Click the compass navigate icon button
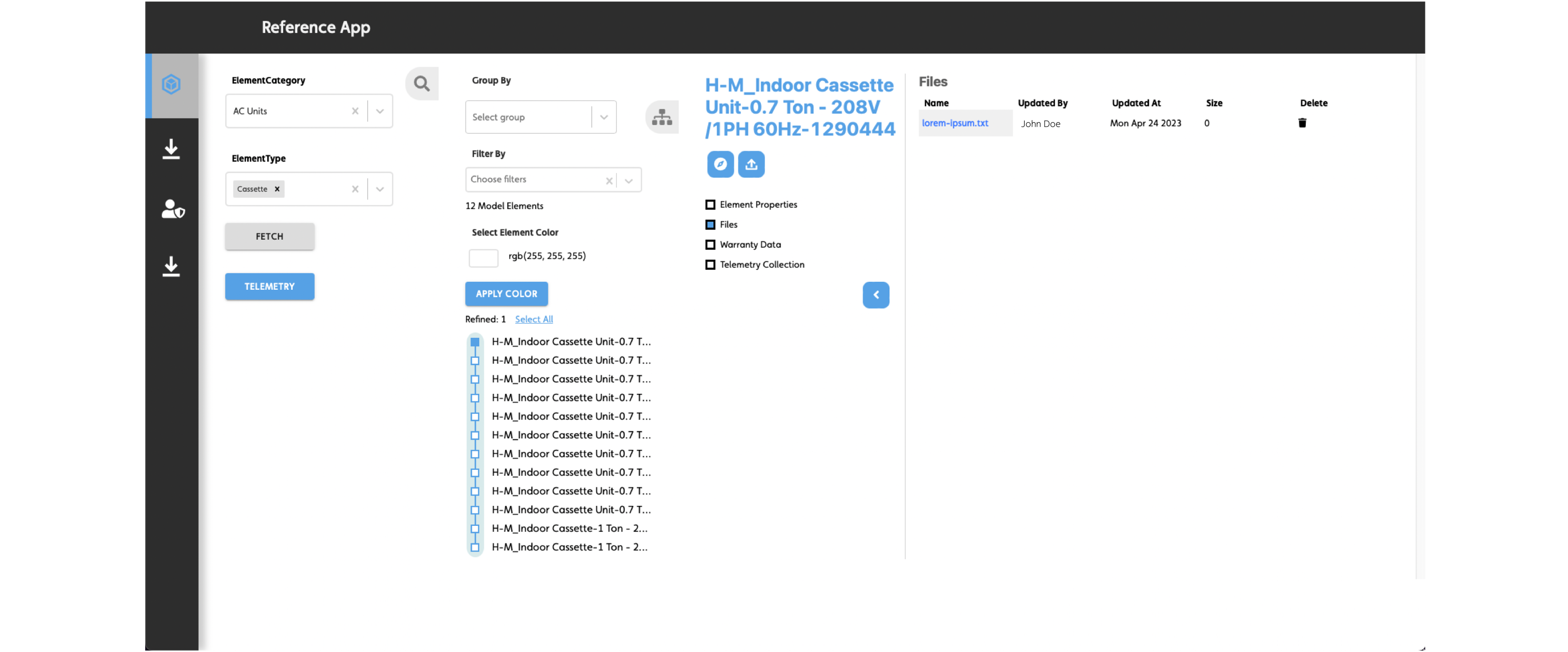 (x=720, y=164)
